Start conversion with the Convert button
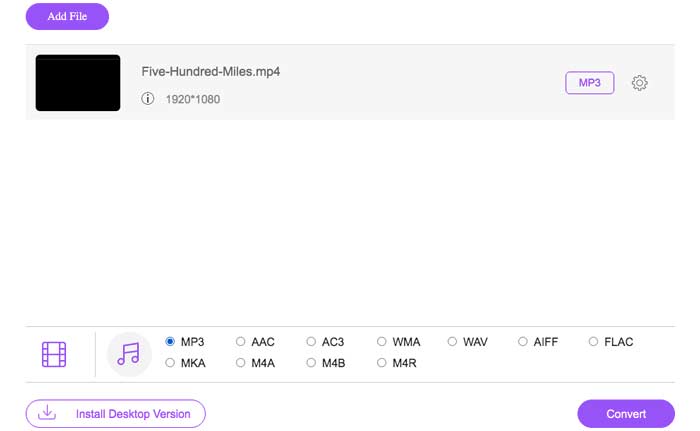Image resolution: width=700 pixels, height=431 pixels. 626,414
